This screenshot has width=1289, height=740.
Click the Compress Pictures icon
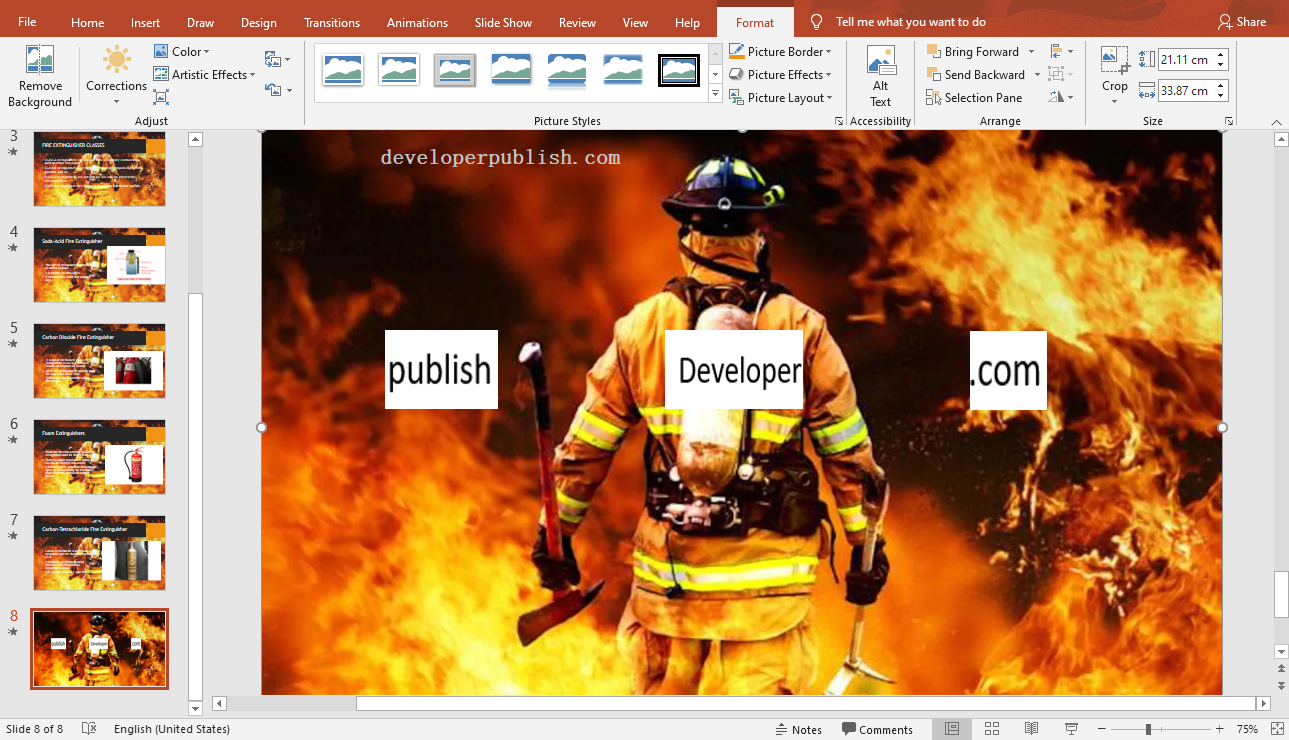point(161,97)
